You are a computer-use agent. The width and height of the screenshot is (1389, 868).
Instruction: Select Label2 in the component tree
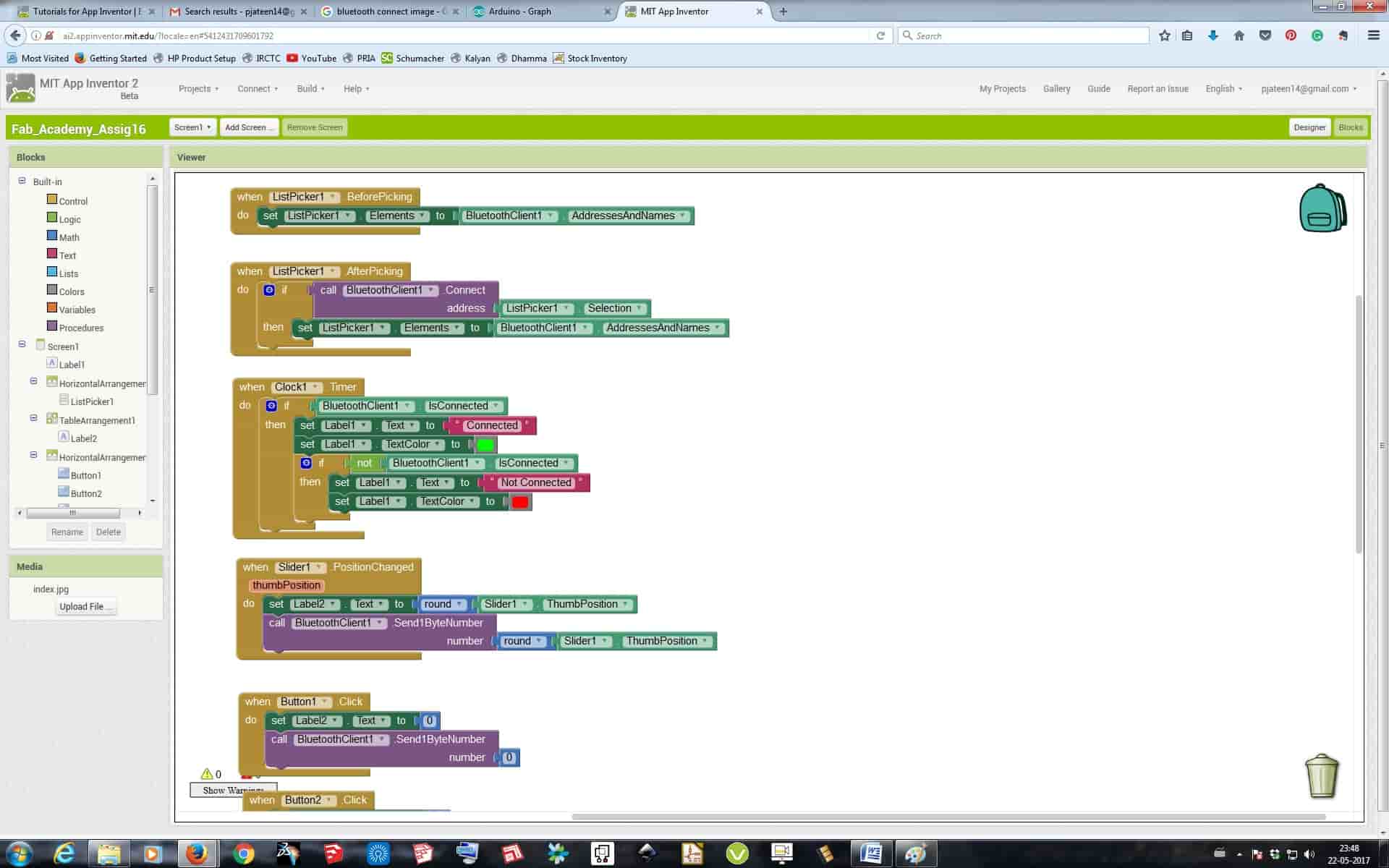click(x=77, y=438)
